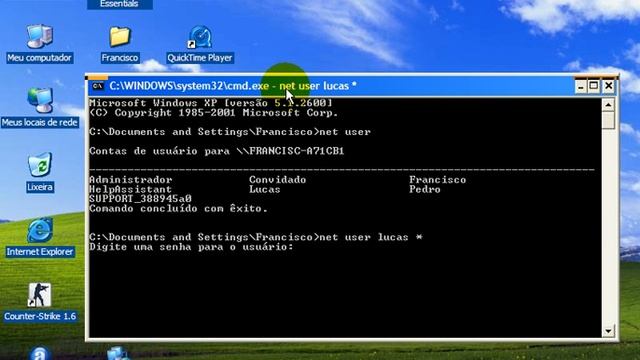The height and width of the screenshot is (360, 640).
Task: Open the Lixeira recycle bin icon
Action: coord(40,172)
